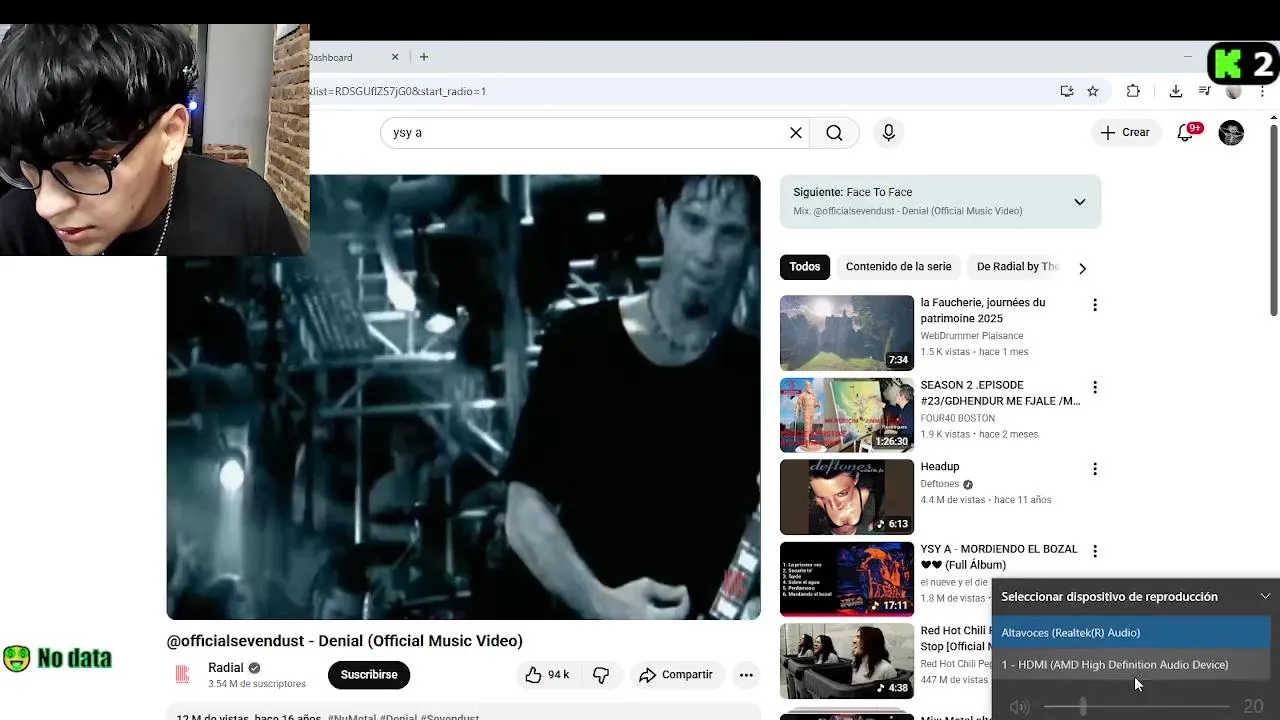Select the De Radial by The chip
Image resolution: width=1280 pixels, height=720 pixels.
point(1016,267)
